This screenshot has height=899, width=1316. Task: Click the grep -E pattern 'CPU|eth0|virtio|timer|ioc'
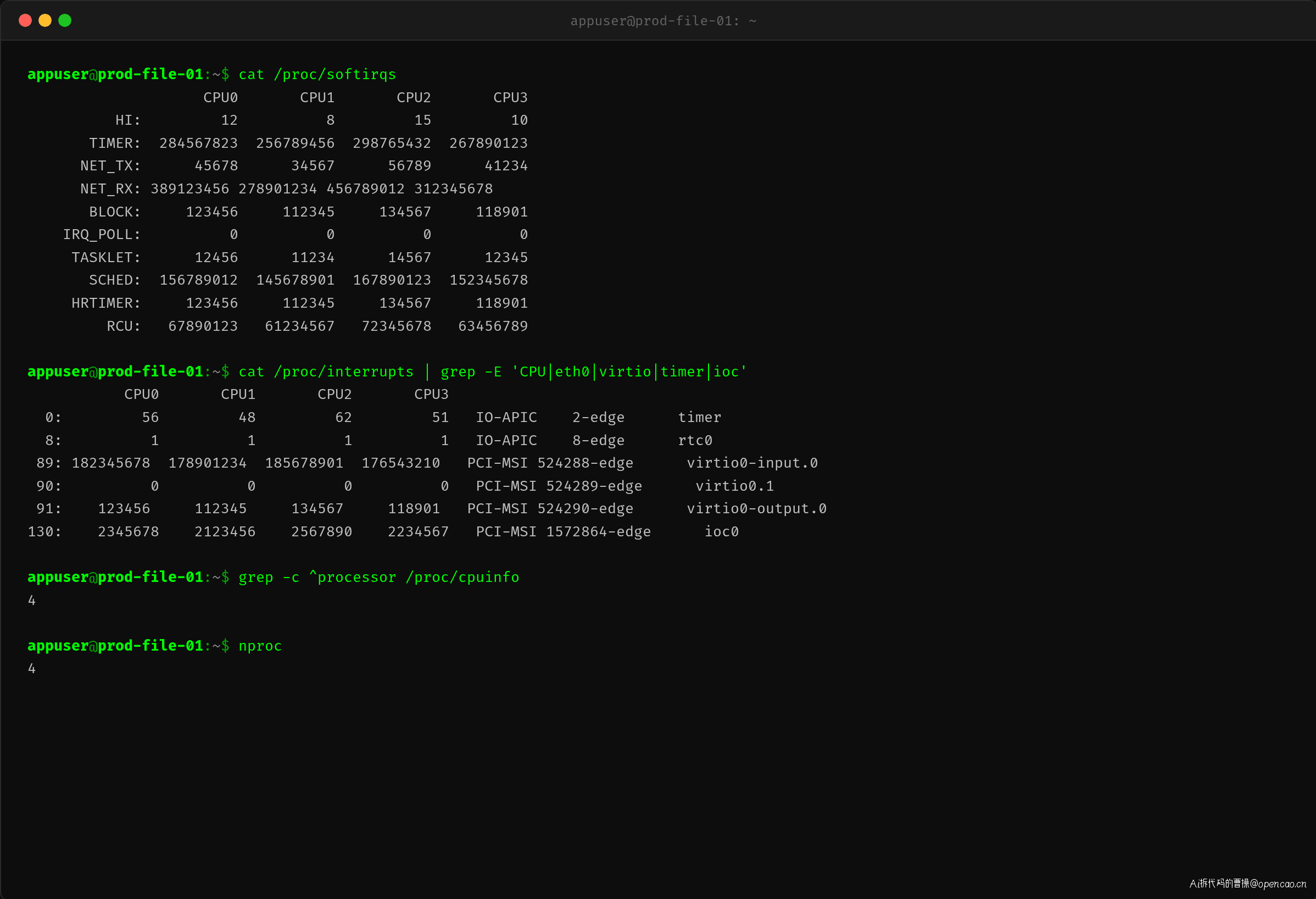[x=629, y=371]
